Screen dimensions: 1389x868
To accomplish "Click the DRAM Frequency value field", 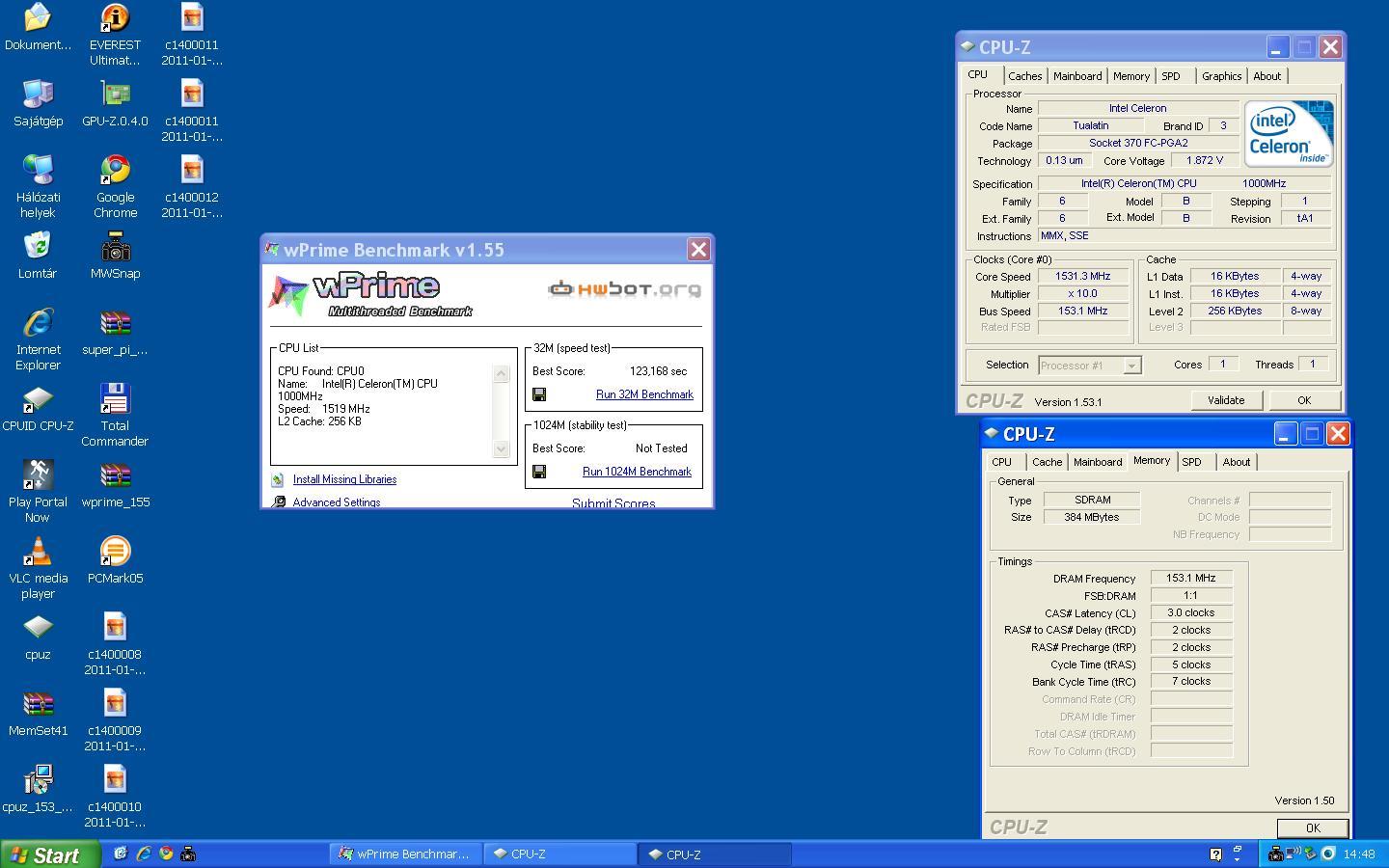I will coord(1191,578).
